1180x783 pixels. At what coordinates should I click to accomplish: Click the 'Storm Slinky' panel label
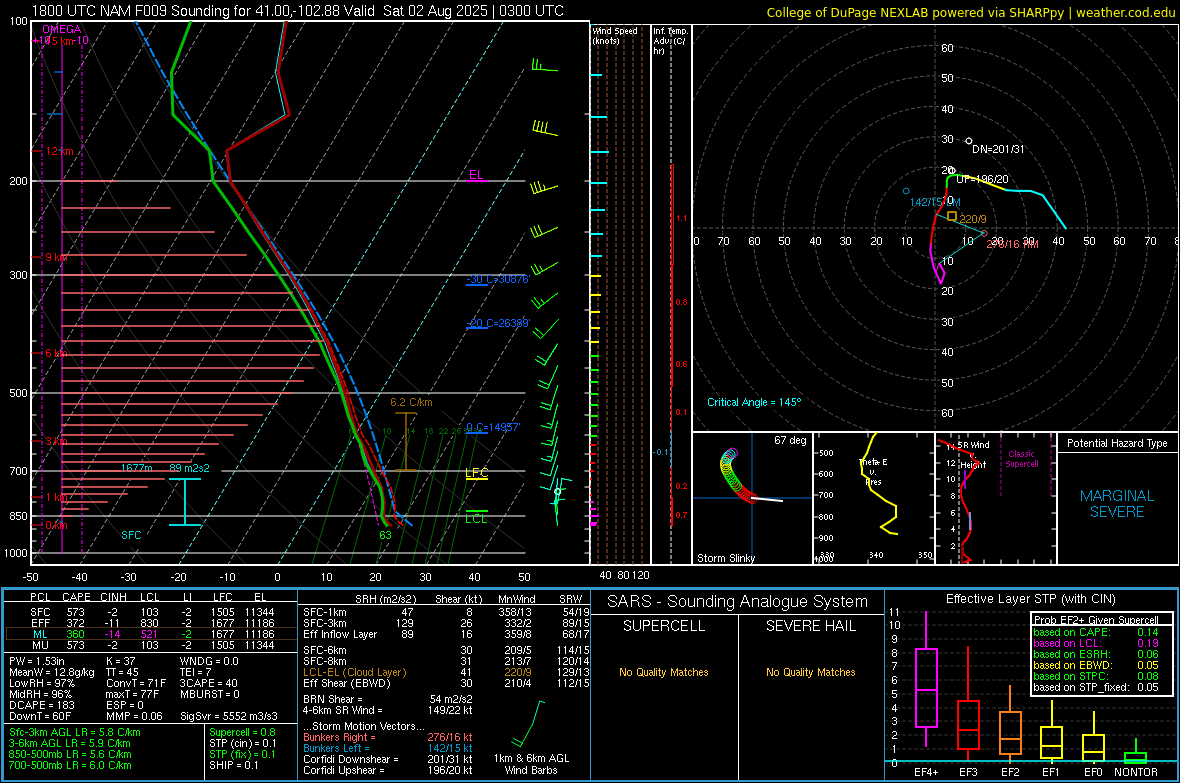(x=725, y=558)
